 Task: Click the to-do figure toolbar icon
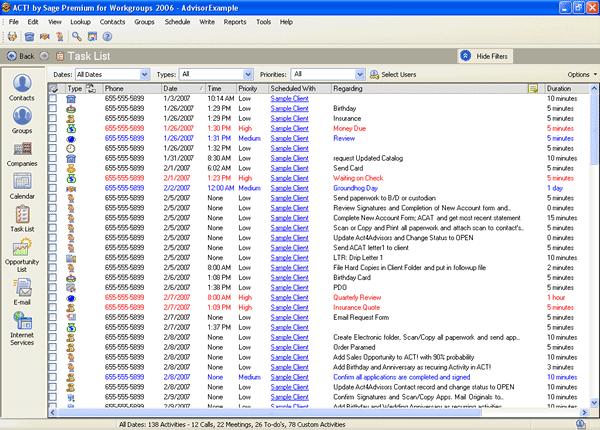[60, 37]
